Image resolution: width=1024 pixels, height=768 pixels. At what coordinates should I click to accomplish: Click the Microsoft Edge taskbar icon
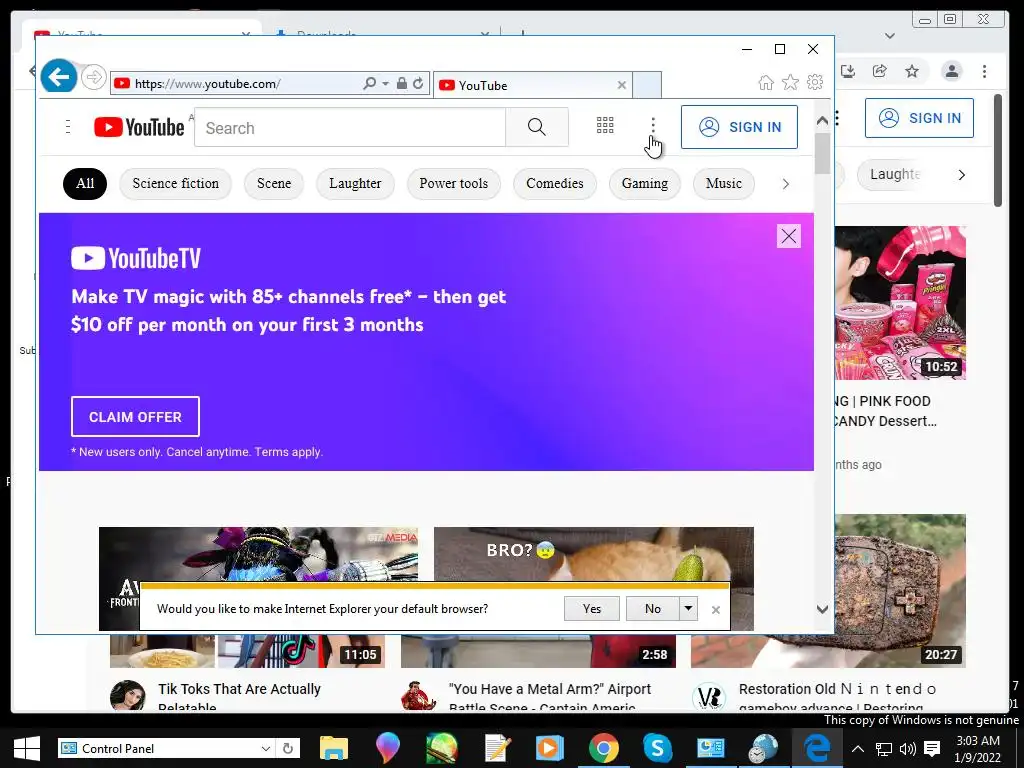pos(817,748)
